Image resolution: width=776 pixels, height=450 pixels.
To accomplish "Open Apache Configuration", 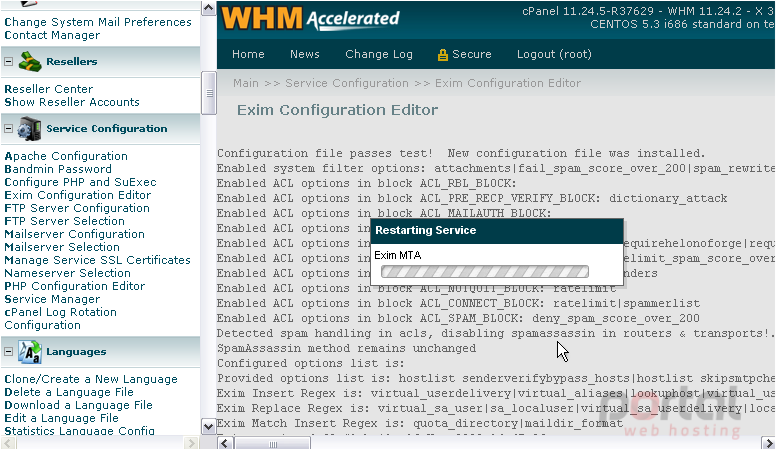I will click(66, 156).
